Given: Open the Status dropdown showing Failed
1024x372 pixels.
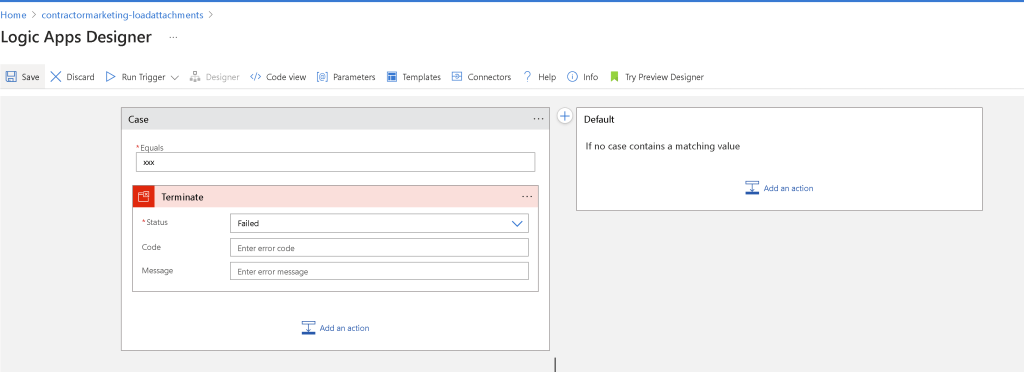Looking at the screenshot, I should point(379,223).
